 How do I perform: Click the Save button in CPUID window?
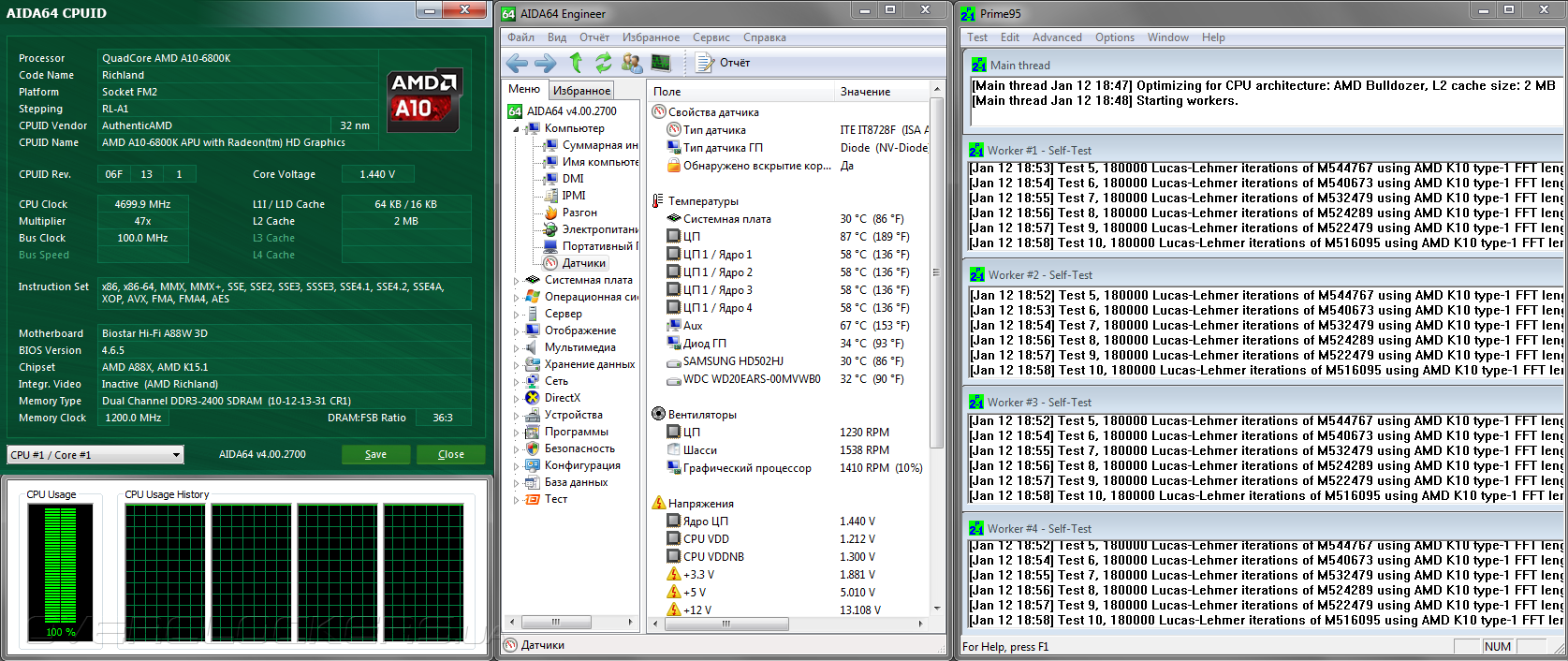[x=375, y=454]
